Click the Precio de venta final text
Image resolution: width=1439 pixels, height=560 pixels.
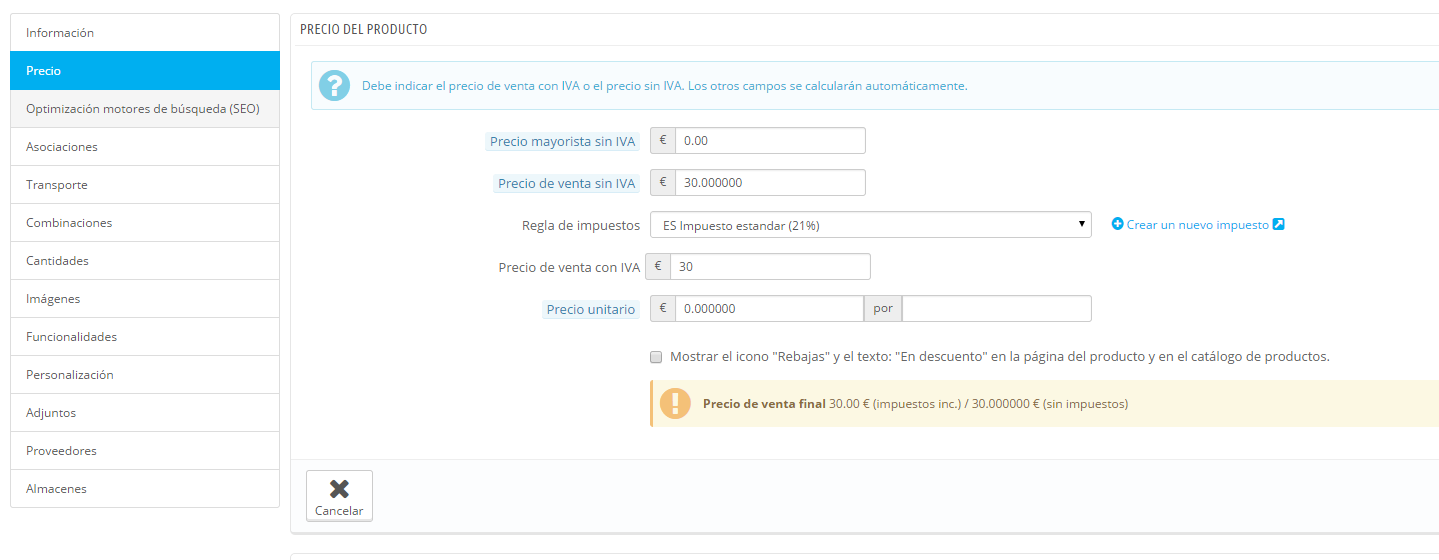click(764, 404)
